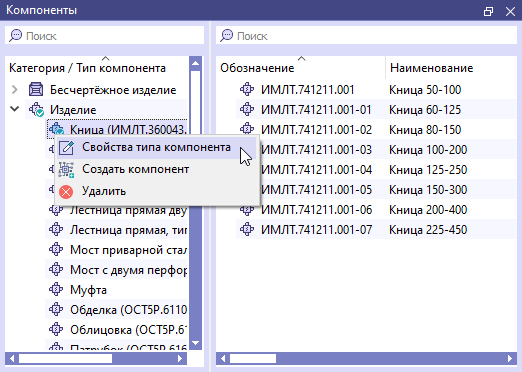The width and height of the screenshot is (522, 372).
Task: Click 'Кница 125-250' name cell
Action: [428, 170]
